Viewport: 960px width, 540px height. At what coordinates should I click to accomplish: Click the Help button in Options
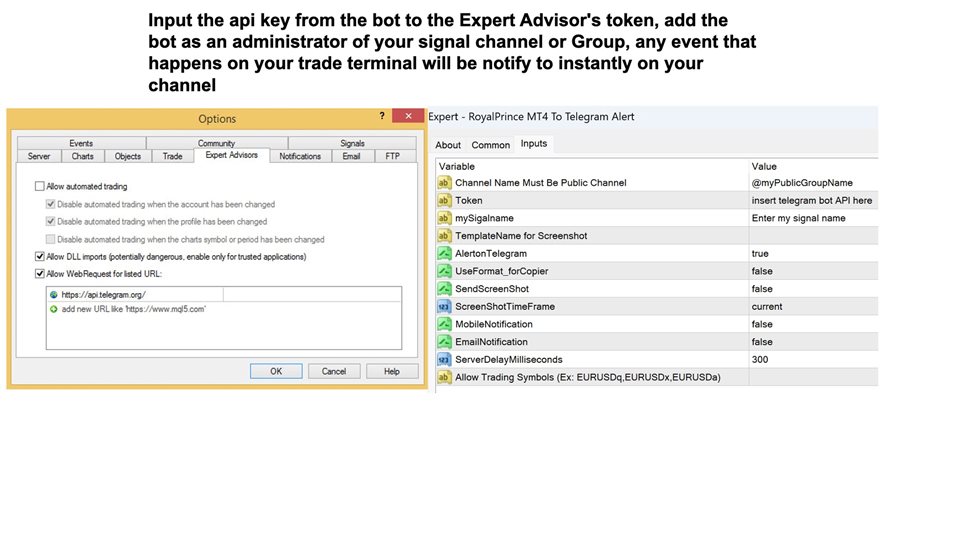point(392,371)
